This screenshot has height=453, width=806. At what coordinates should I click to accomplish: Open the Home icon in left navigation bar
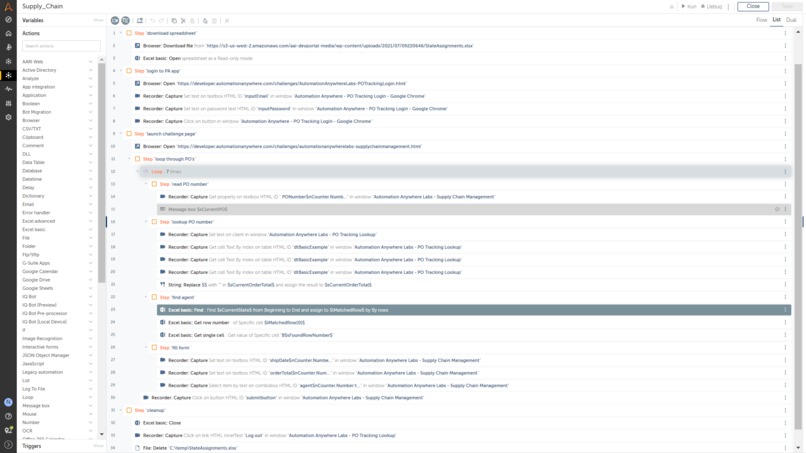[8, 33]
